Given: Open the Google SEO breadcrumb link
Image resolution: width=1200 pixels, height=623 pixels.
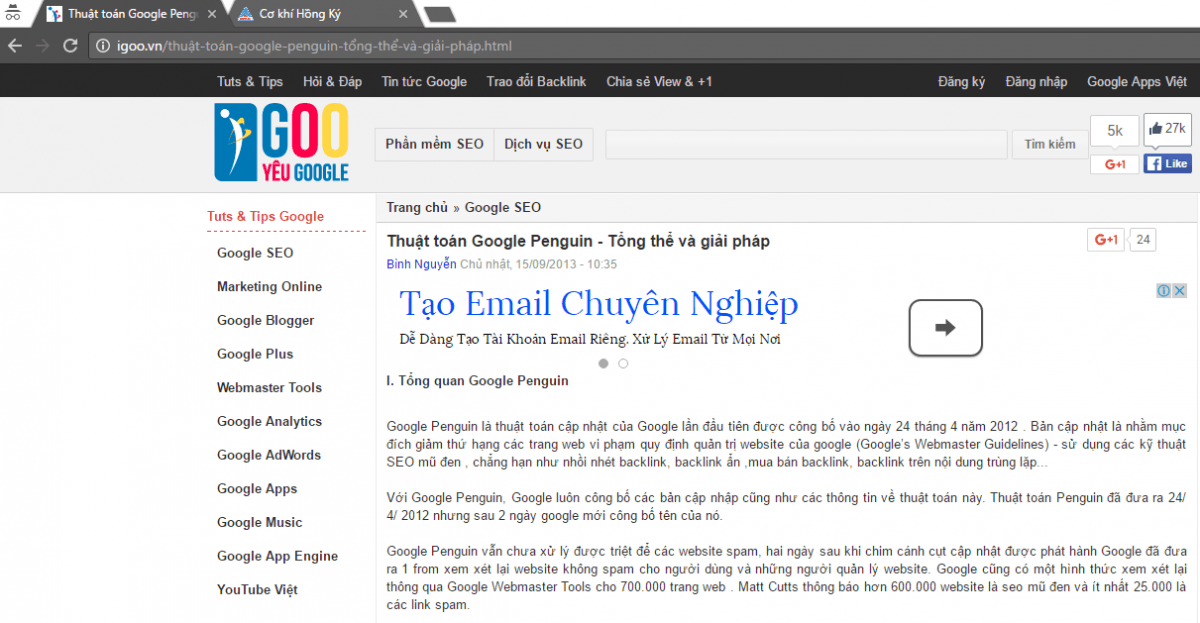Looking at the screenshot, I should point(502,207).
